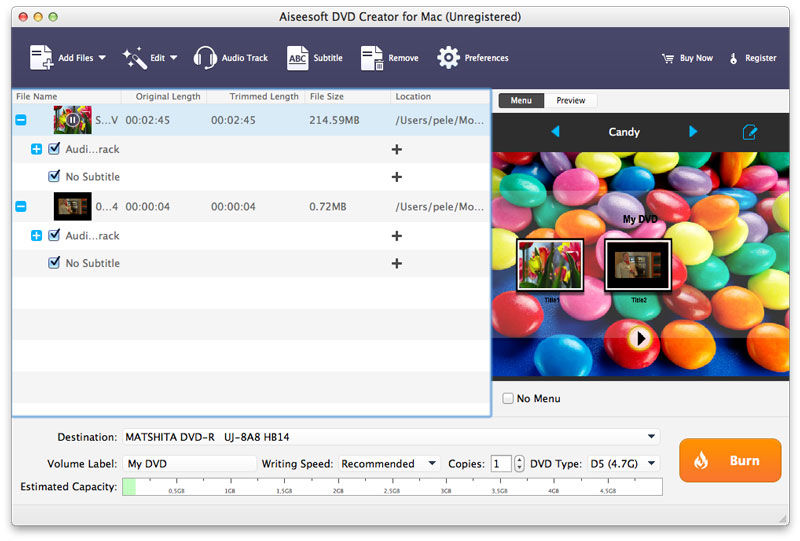Expand audio track of second video
The height and width of the screenshot is (541, 800).
pos(36,236)
